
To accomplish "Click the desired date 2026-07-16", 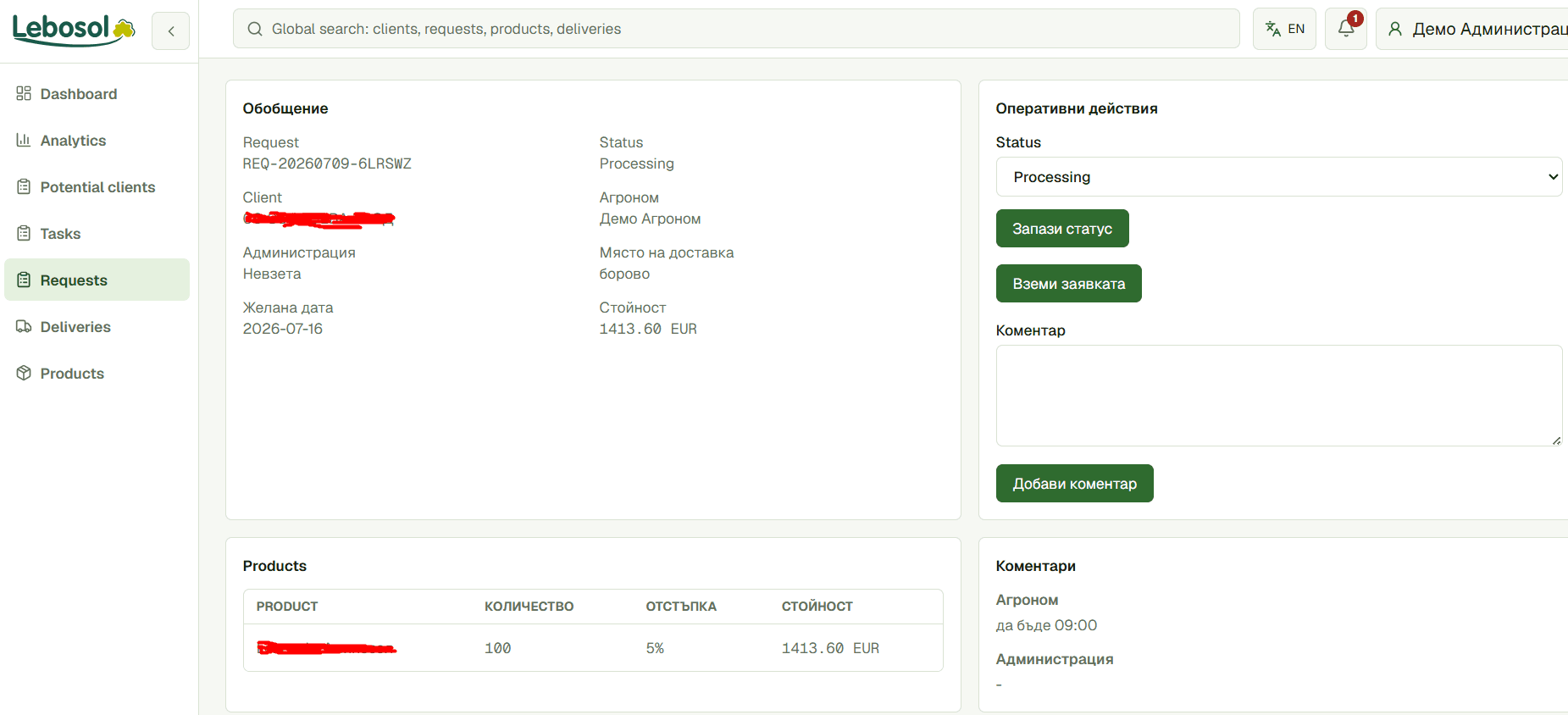I will click(283, 329).
